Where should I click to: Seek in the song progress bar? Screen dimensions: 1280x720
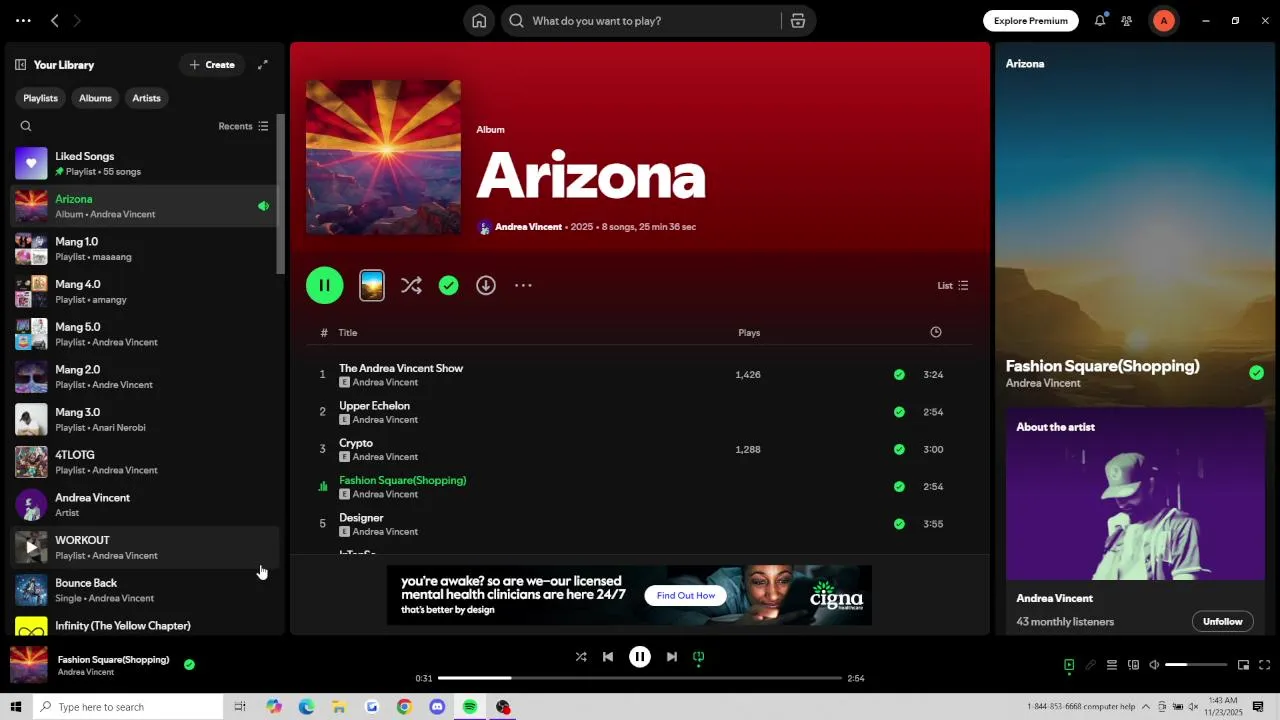[x=640, y=678]
